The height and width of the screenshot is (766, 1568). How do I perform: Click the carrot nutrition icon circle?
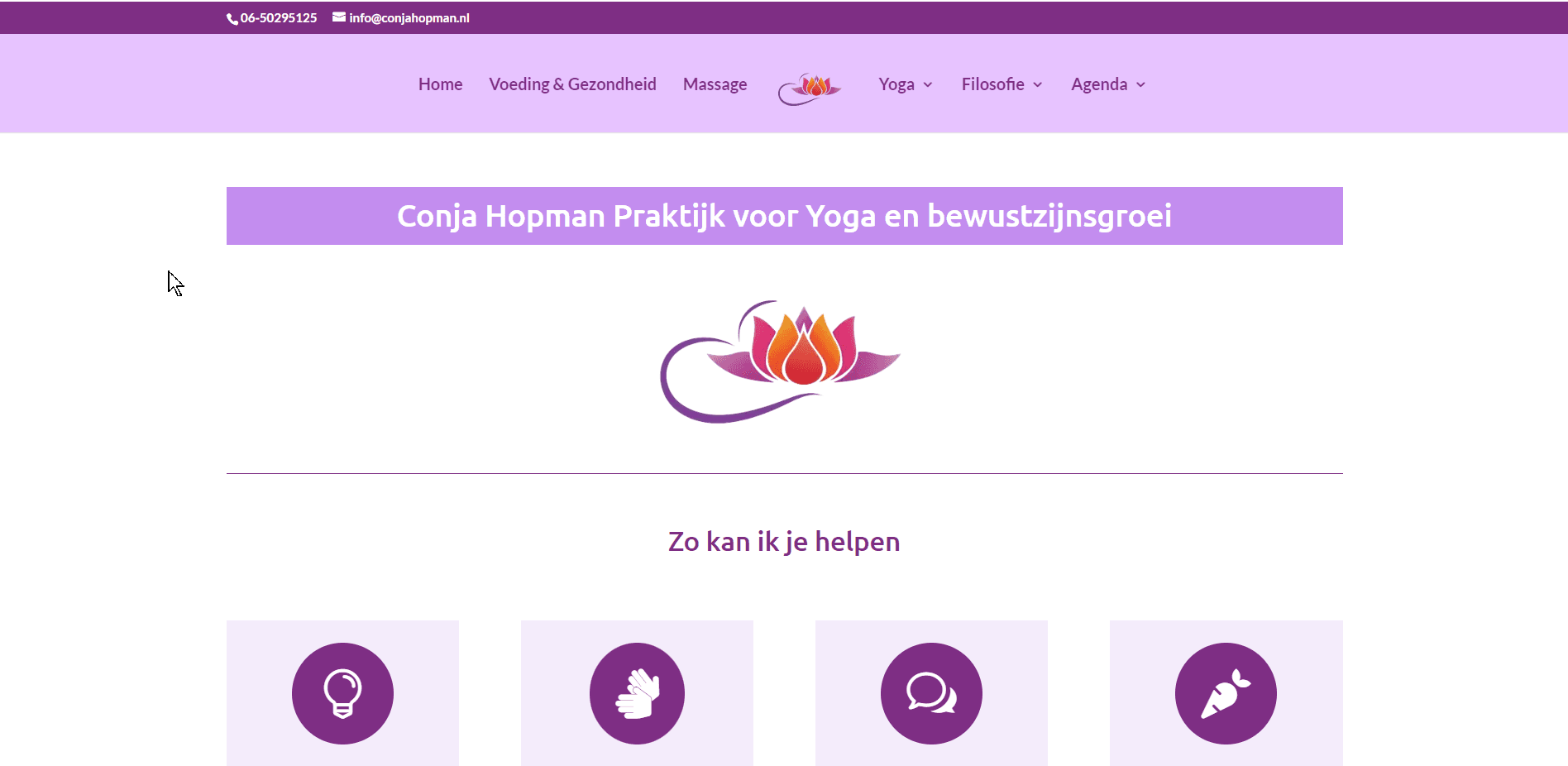[x=1226, y=693]
